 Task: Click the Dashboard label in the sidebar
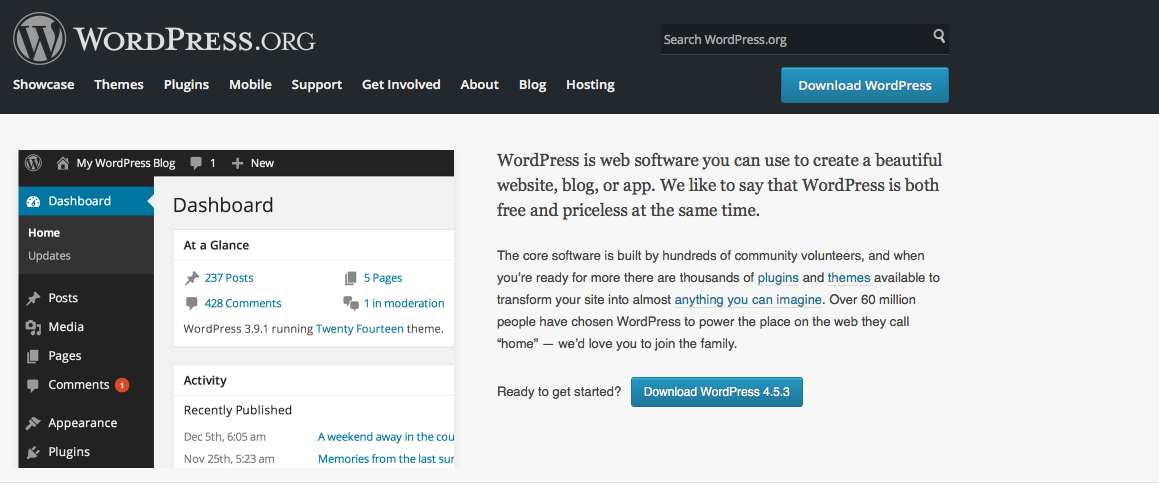(x=80, y=201)
